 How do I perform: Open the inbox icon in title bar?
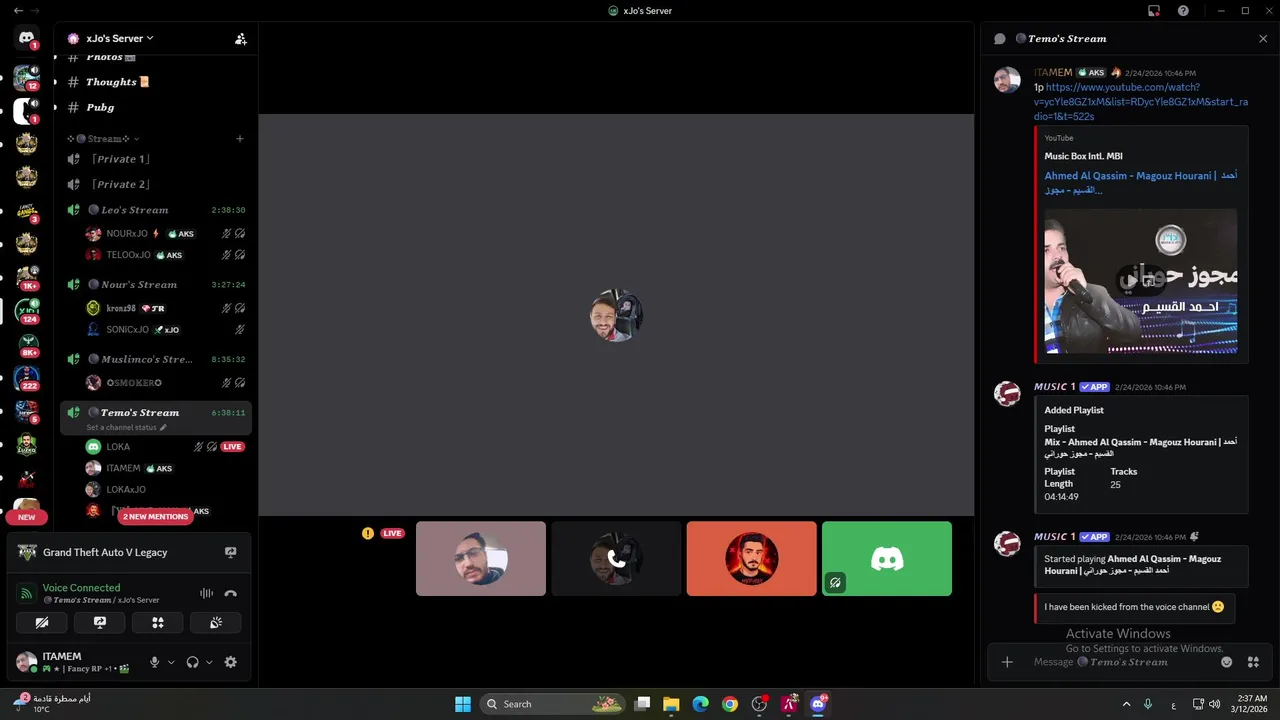click(x=1154, y=10)
